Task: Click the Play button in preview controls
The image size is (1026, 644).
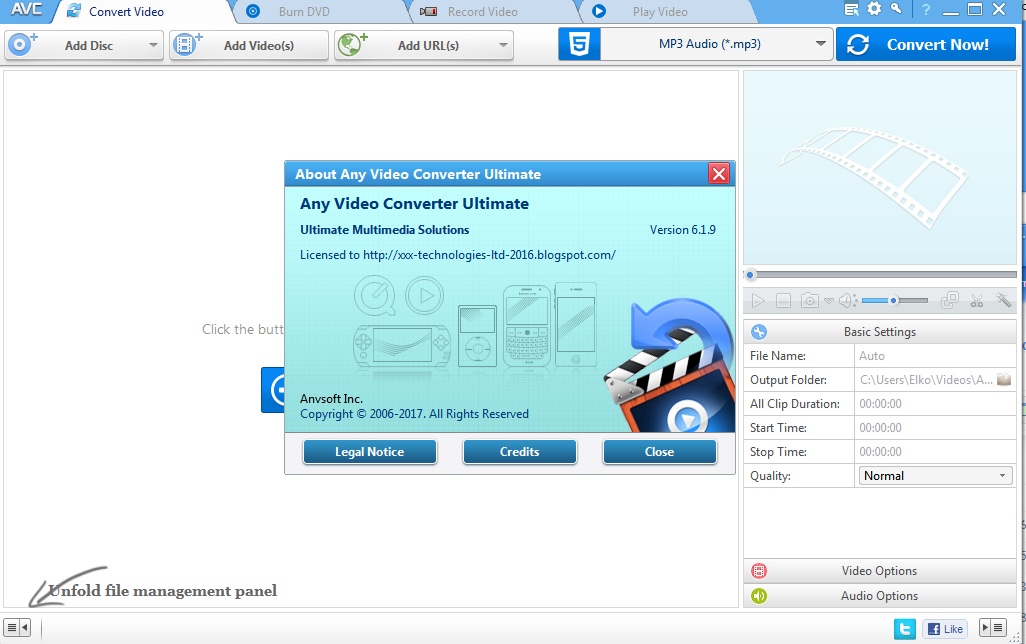Action: (x=758, y=300)
